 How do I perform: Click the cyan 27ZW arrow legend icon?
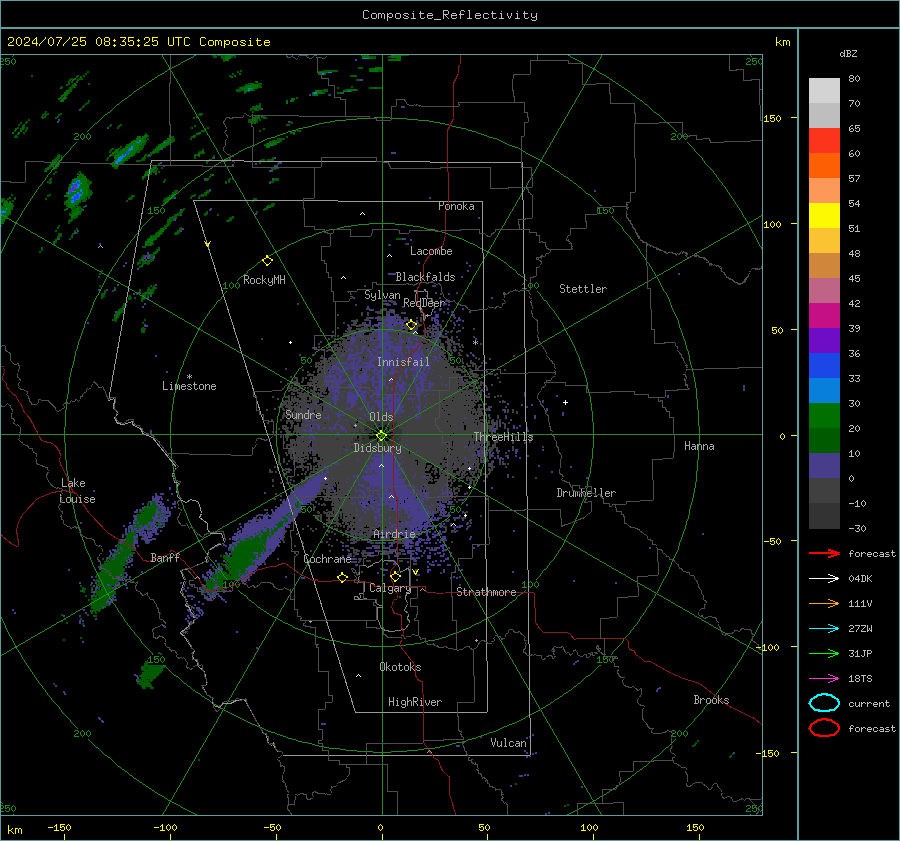click(x=824, y=629)
